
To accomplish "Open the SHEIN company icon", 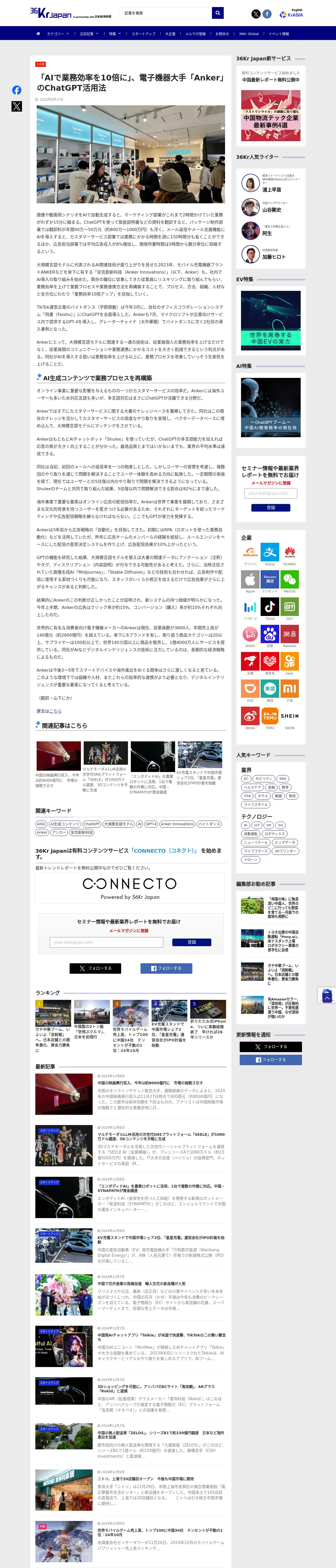I will [x=290, y=716].
